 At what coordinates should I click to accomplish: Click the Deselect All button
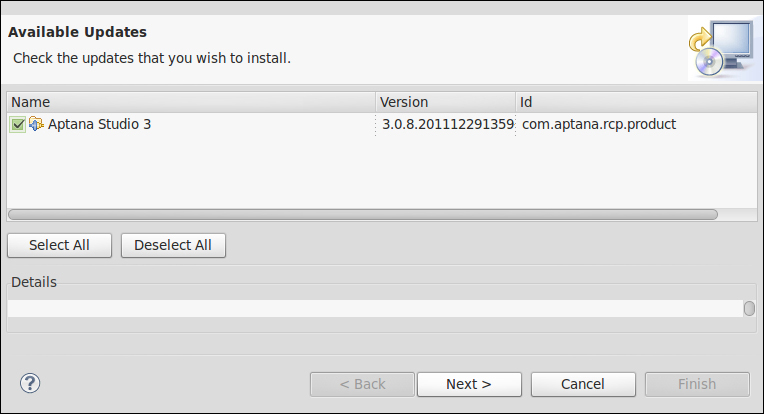[173, 245]
